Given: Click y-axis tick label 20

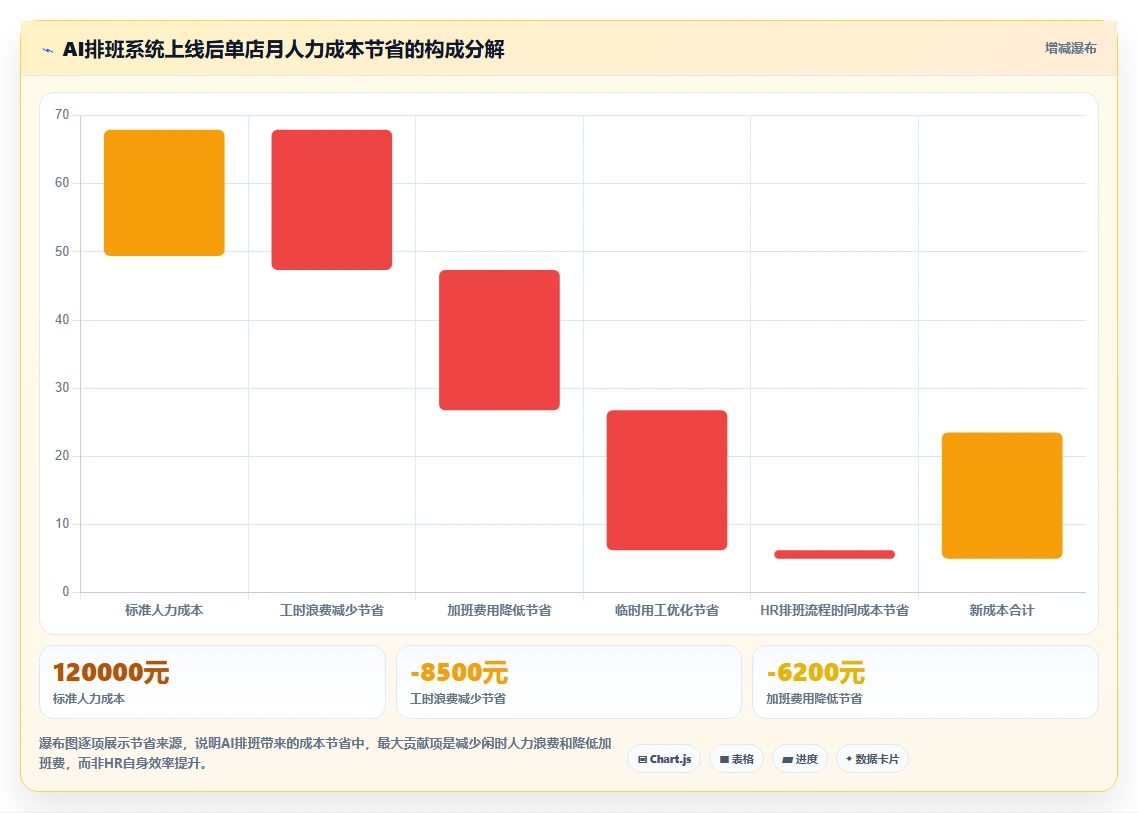Looking at the screenshot, I should tap(62, 456).
